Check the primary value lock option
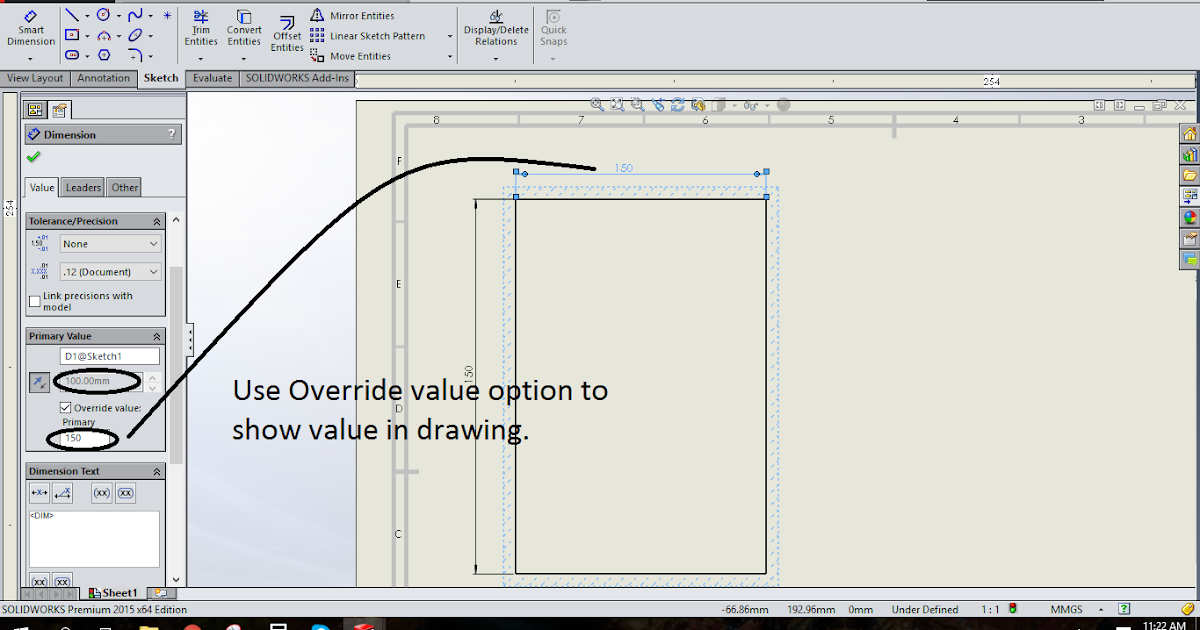The image size is (1200, 630). coord(40,381)
